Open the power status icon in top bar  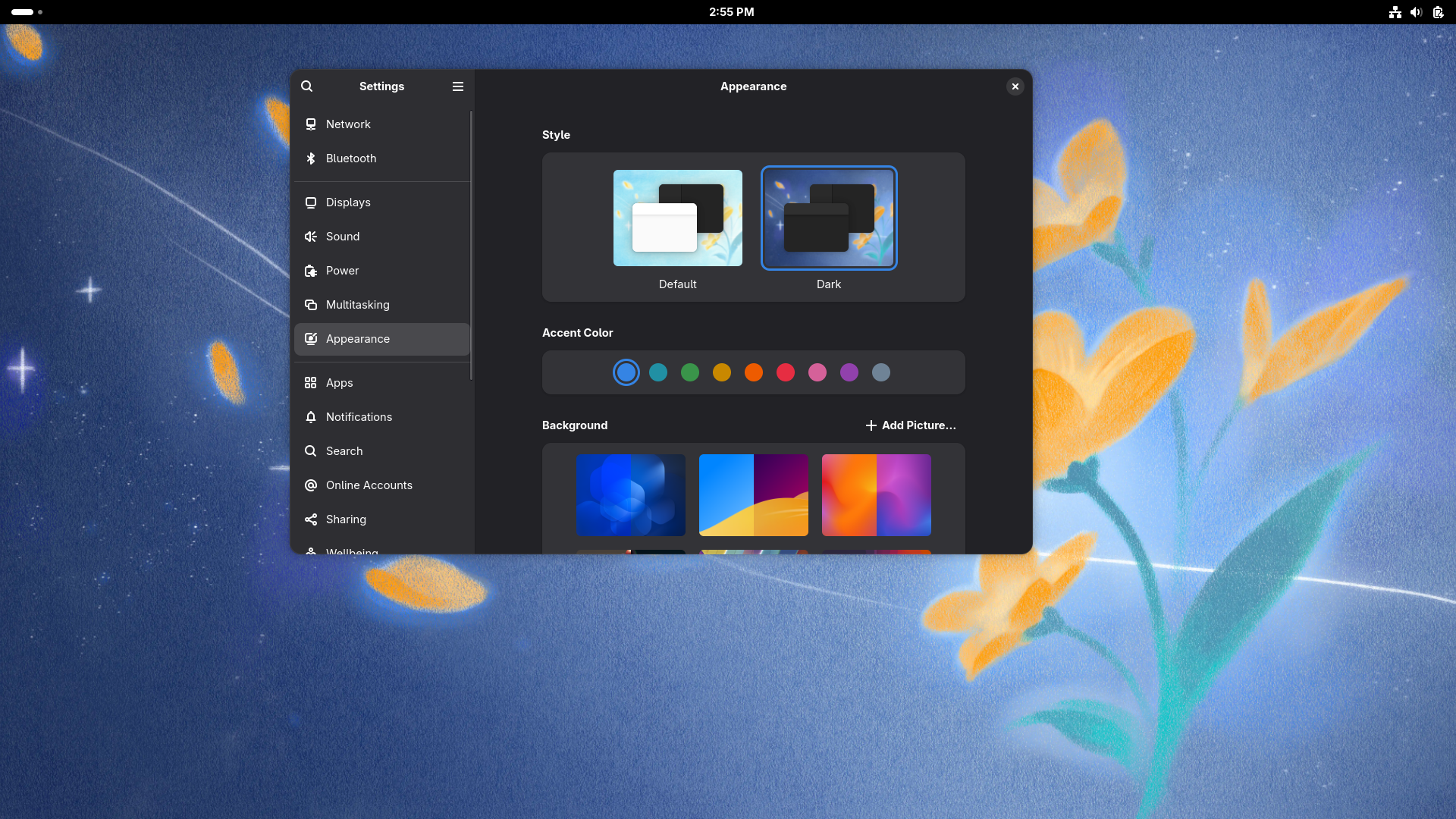tap(1438, 12)
